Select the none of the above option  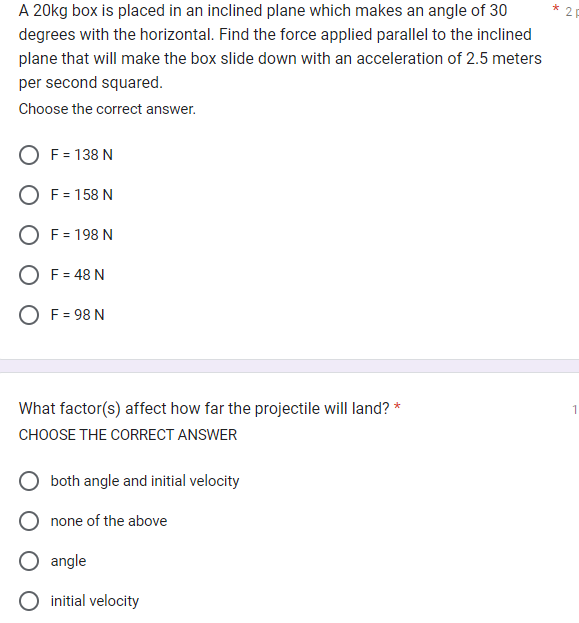point(29,521)
